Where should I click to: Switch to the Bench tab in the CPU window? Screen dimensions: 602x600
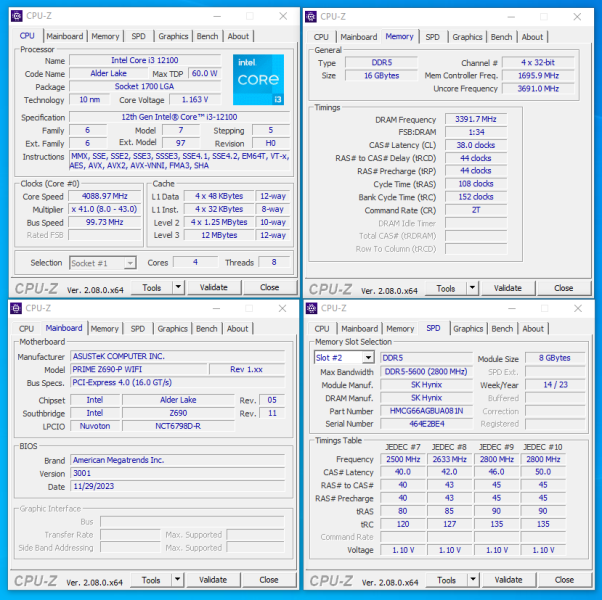coord(207,36)
